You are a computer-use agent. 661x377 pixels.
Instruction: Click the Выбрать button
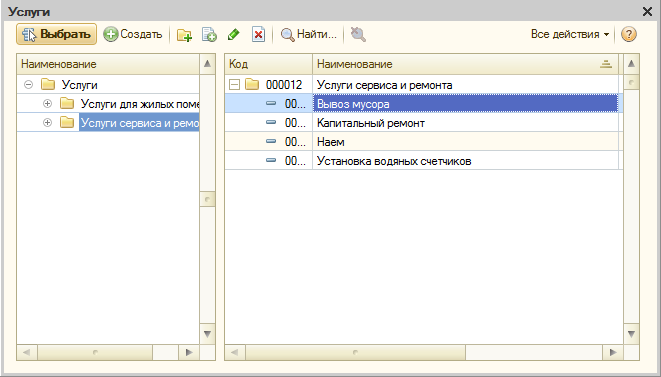click(x=56, y=34)
